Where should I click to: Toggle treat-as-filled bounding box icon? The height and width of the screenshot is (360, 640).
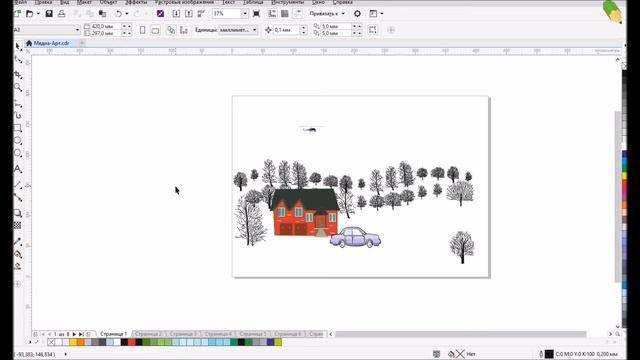[x=373, y=29]
